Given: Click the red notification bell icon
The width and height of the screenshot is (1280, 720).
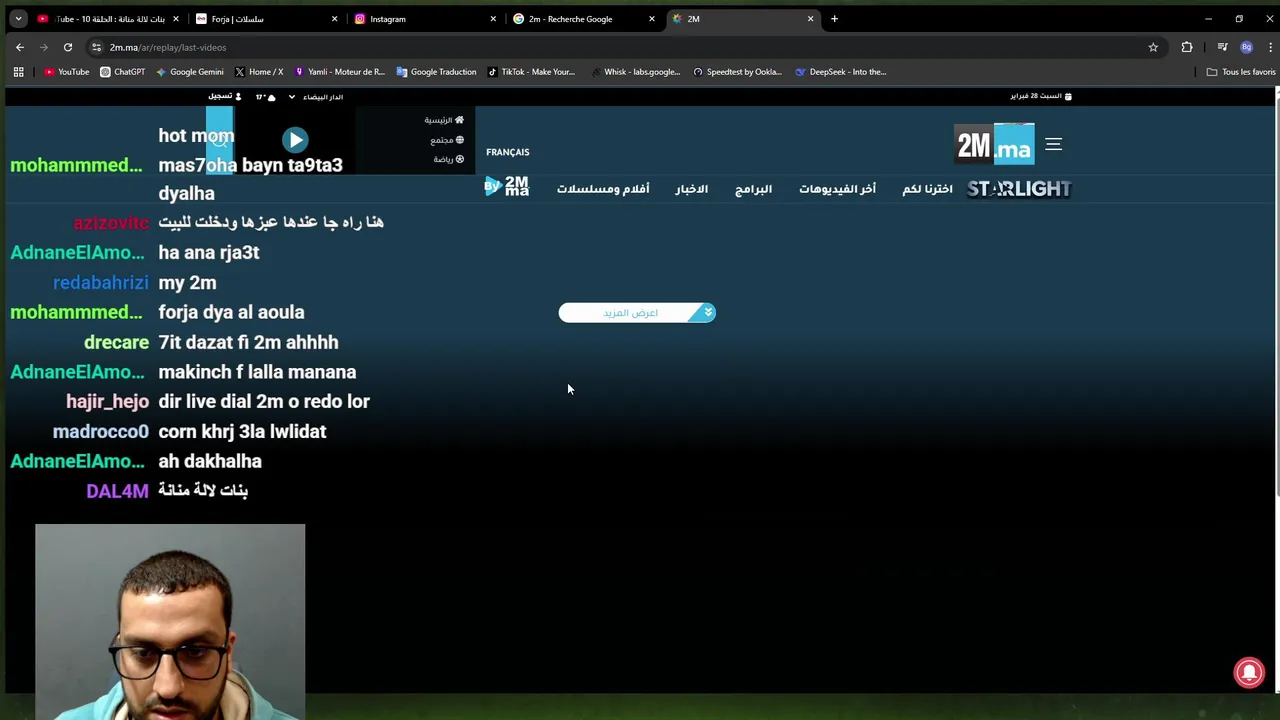Looking at the screenshot, I should (x=1249, y=673).
